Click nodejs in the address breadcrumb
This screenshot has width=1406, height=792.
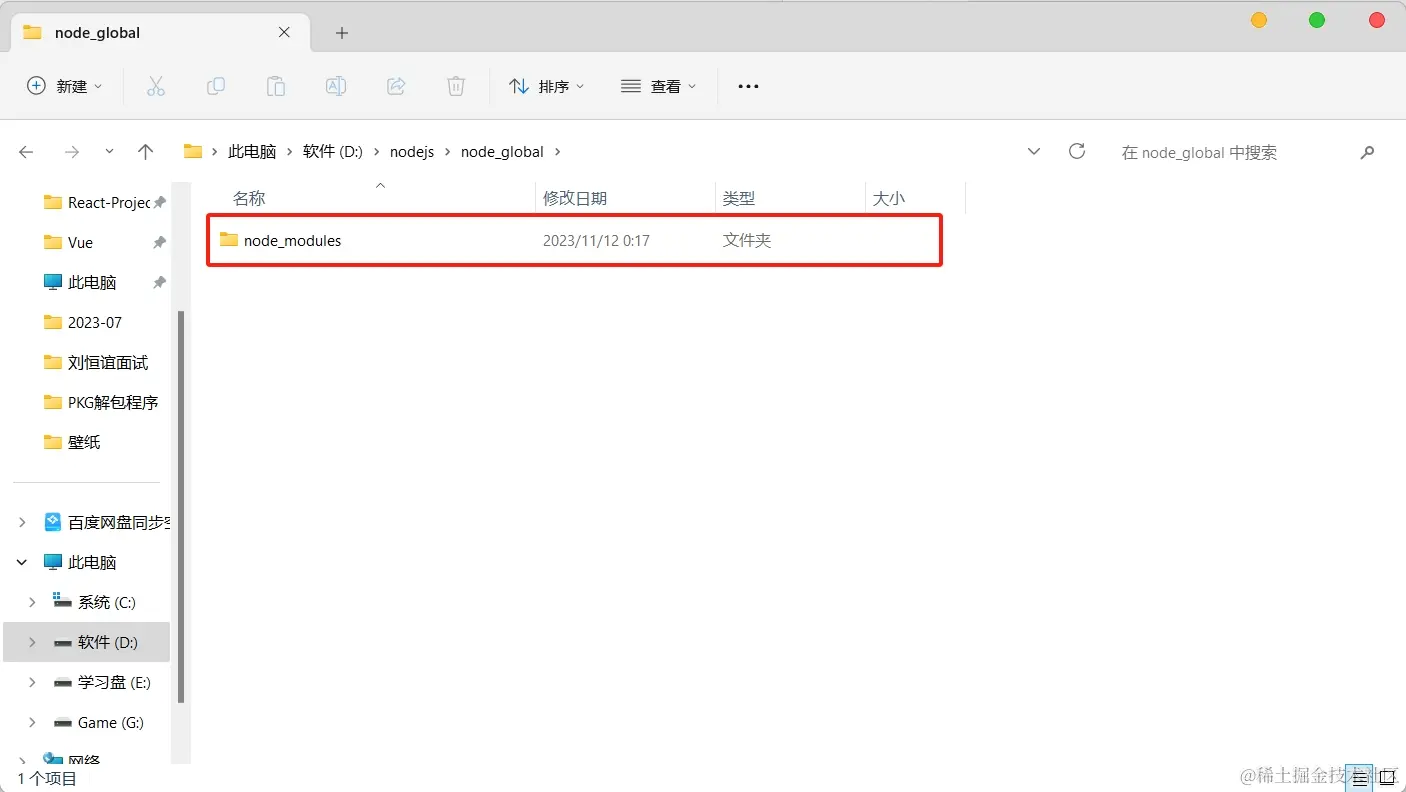pyautogui.click(x=412, y=152)
